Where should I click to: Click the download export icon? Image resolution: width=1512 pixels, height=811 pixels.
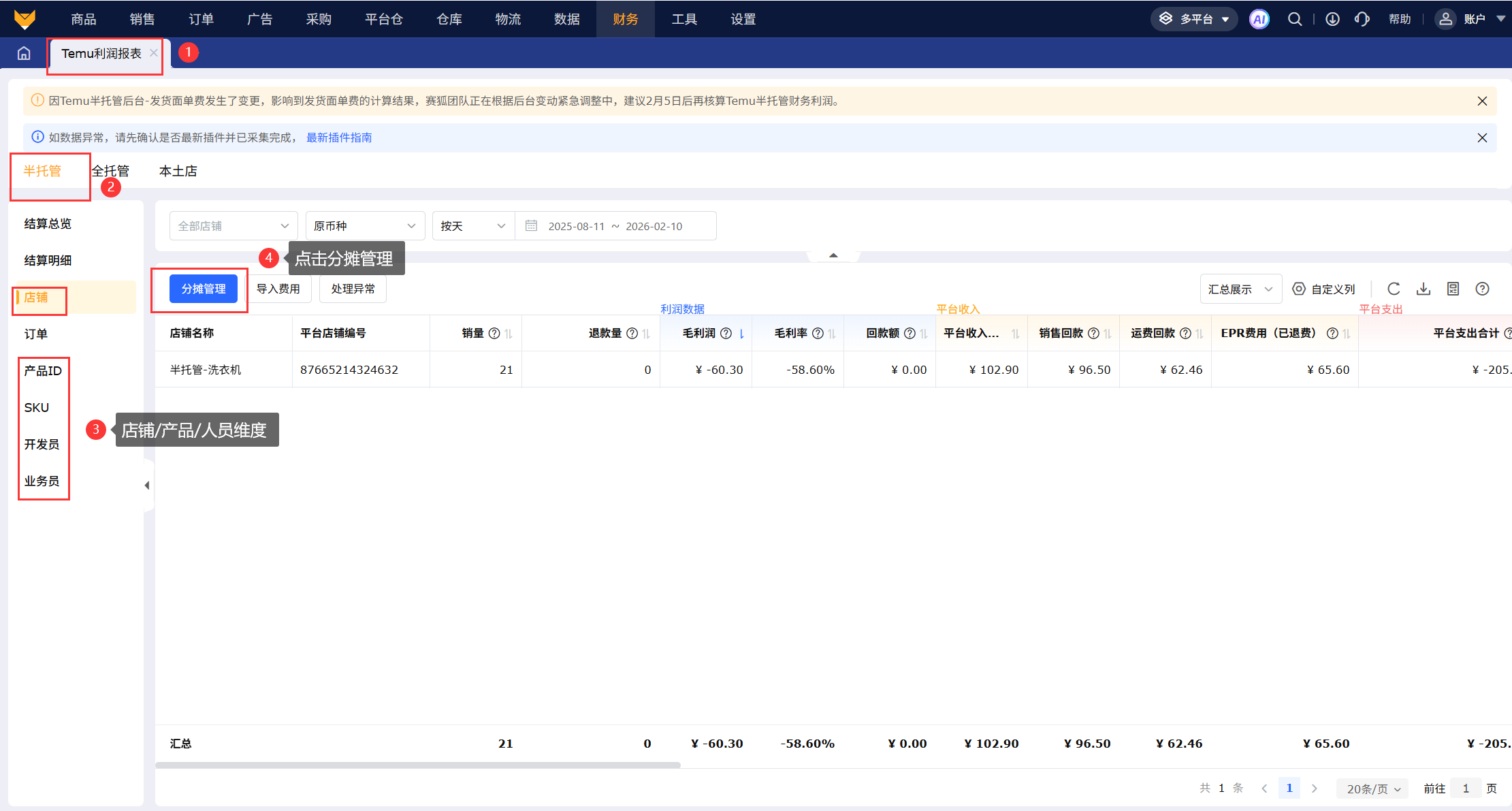pyautogui.click(x=1423, y=289)
